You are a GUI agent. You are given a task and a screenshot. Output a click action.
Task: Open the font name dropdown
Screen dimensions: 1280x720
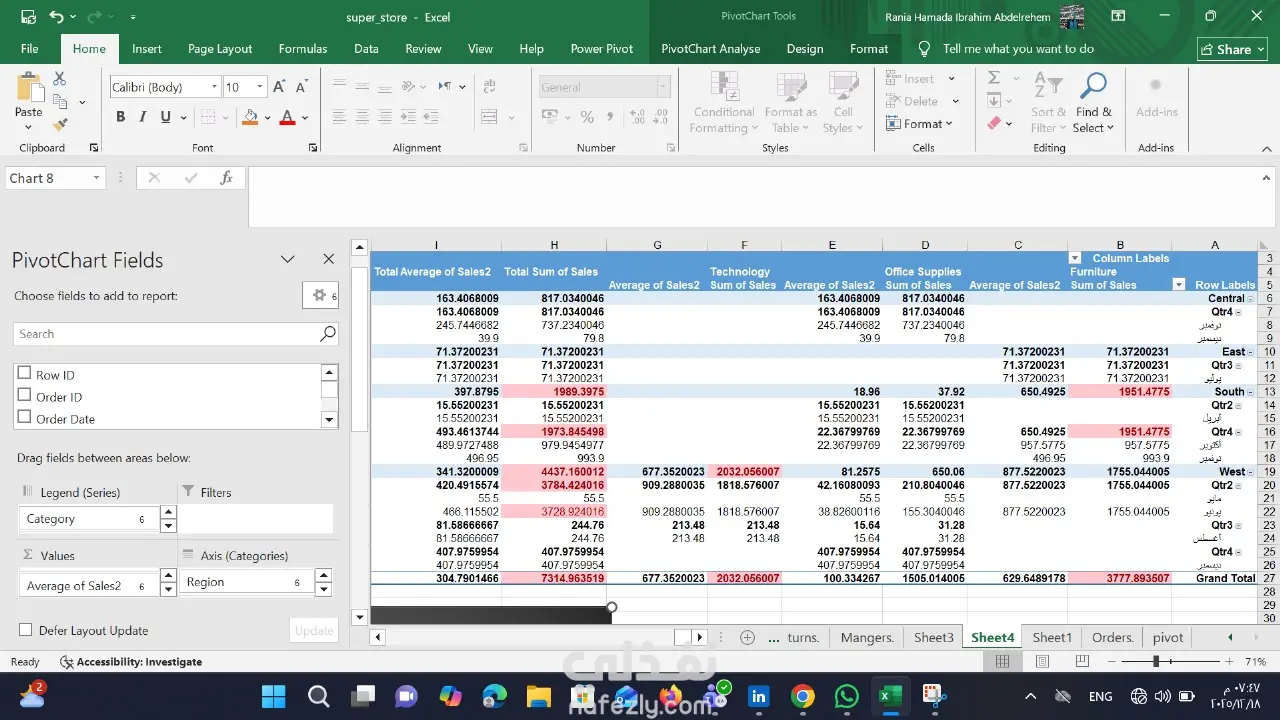214,87
